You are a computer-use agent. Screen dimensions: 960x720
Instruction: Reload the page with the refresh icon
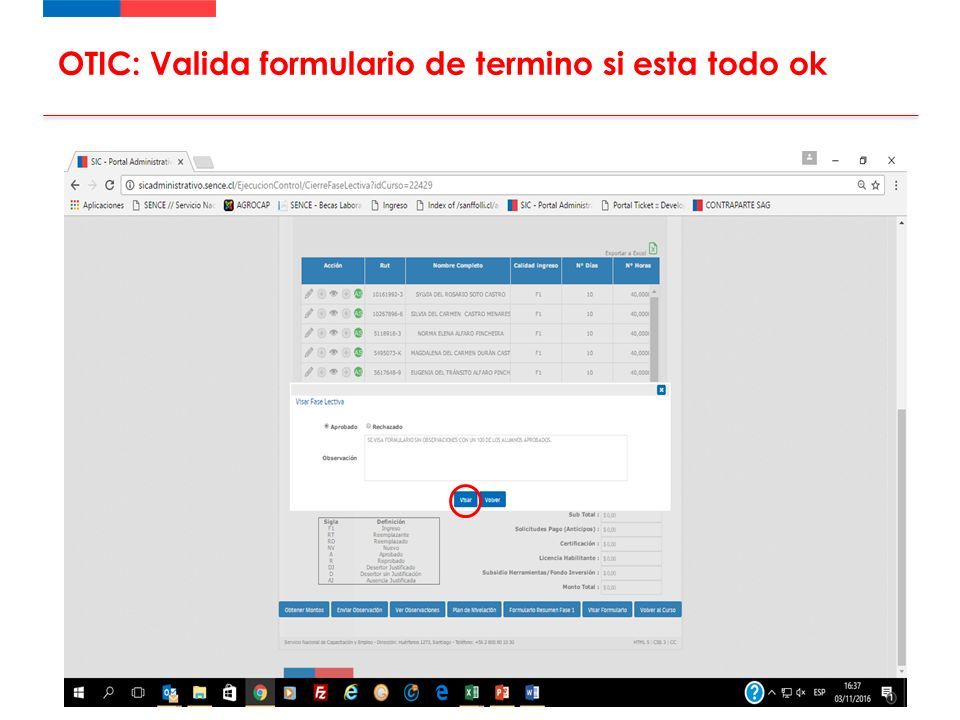110,185
